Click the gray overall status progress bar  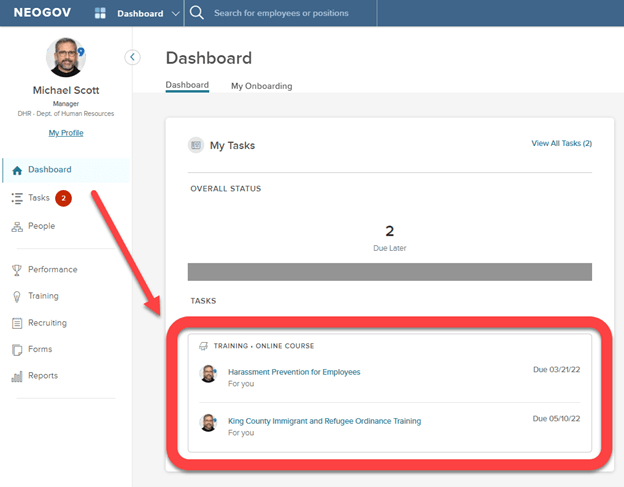pos(389,271)
